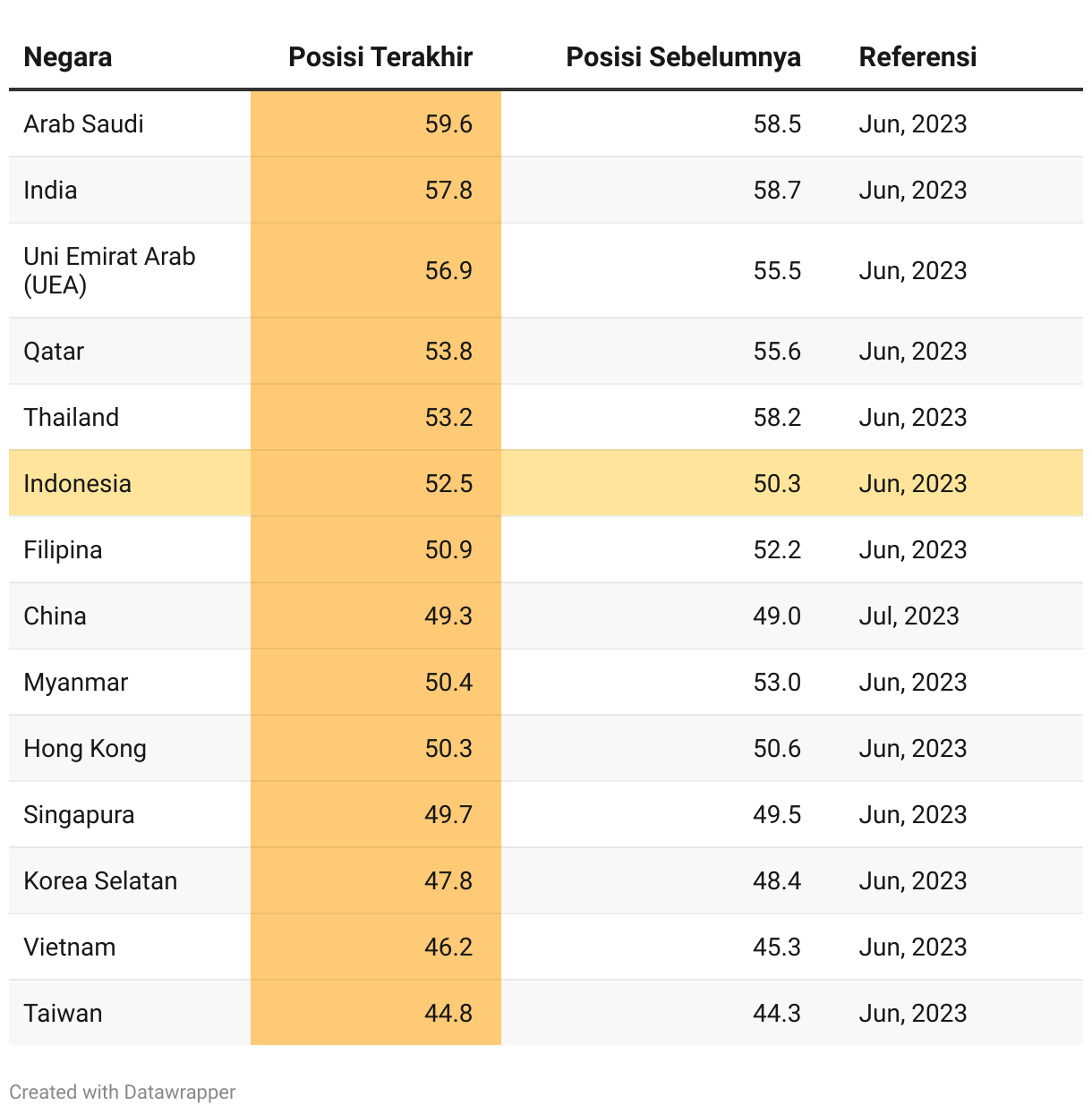This screenshot has height=1113, width=1092.
Task: Click the Filipina country cell
Action: click(x=63, y=550)
